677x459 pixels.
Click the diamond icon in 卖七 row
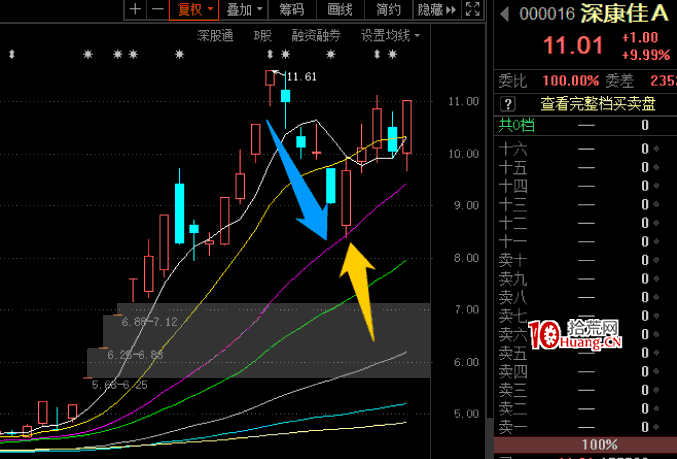(656, 316)
